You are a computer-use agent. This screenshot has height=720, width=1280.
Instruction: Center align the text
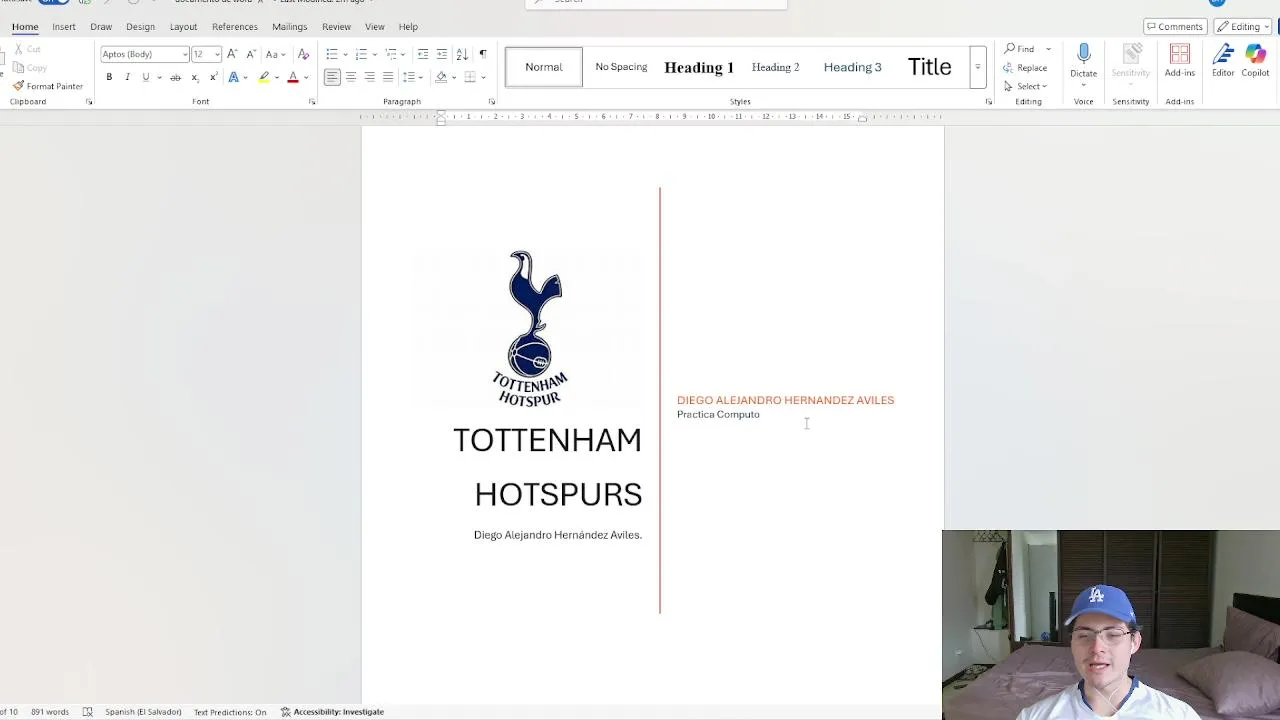(x=351, y=77)
